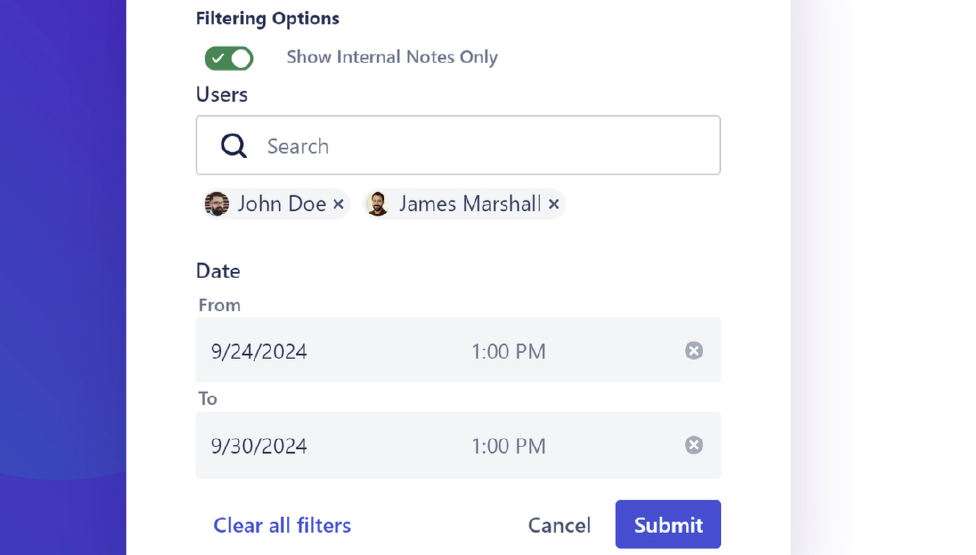Click John Doe's avatar picture
The image size is (976, 555).
pyautogui.click(x=217, y=204)
